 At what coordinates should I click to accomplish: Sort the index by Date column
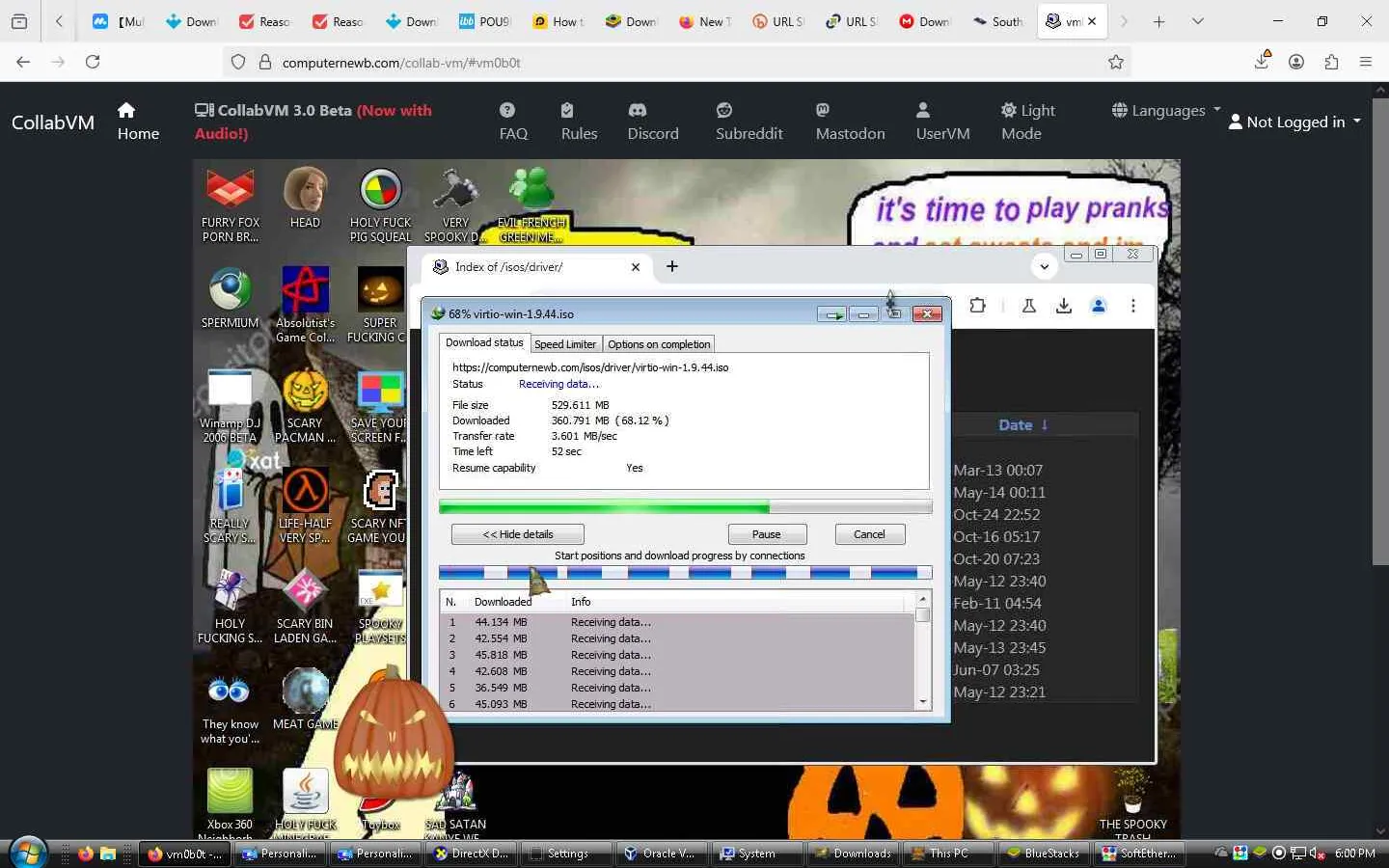coord(1022,424)
